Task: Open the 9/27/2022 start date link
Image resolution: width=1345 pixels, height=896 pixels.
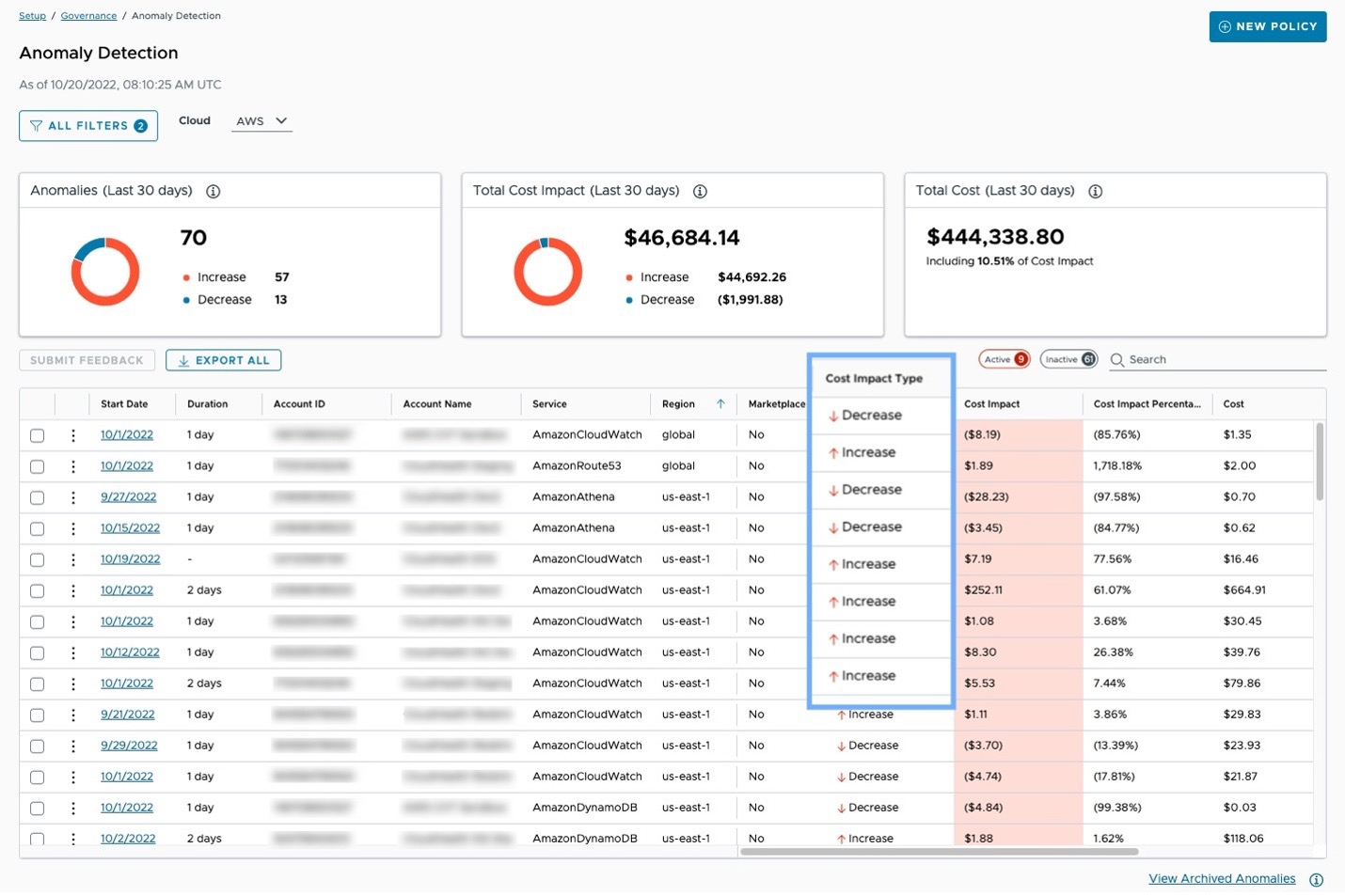Action: [129, 497]
